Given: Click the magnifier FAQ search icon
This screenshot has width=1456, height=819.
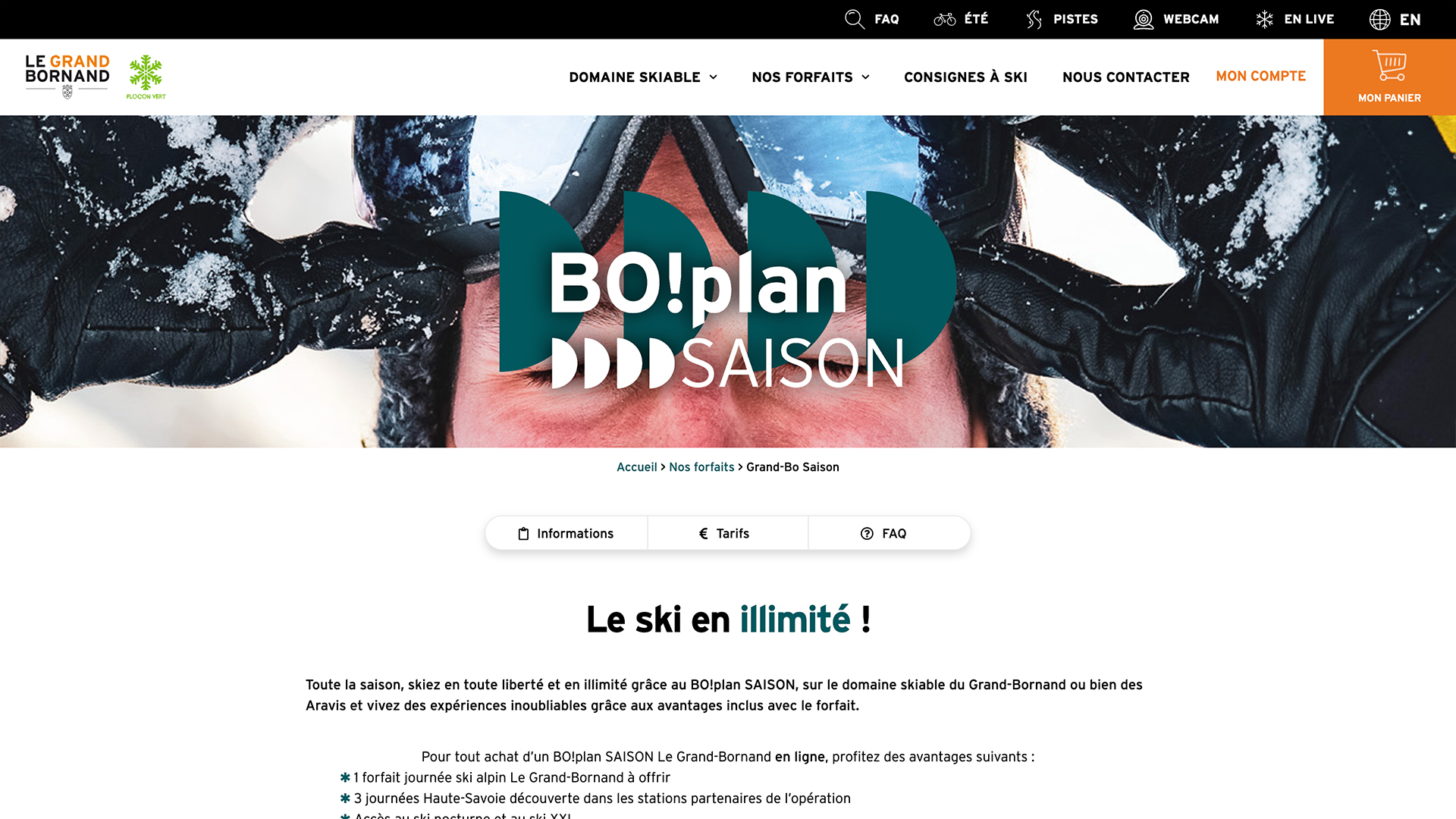Looking at the screenshot, I should click(855, 19).
